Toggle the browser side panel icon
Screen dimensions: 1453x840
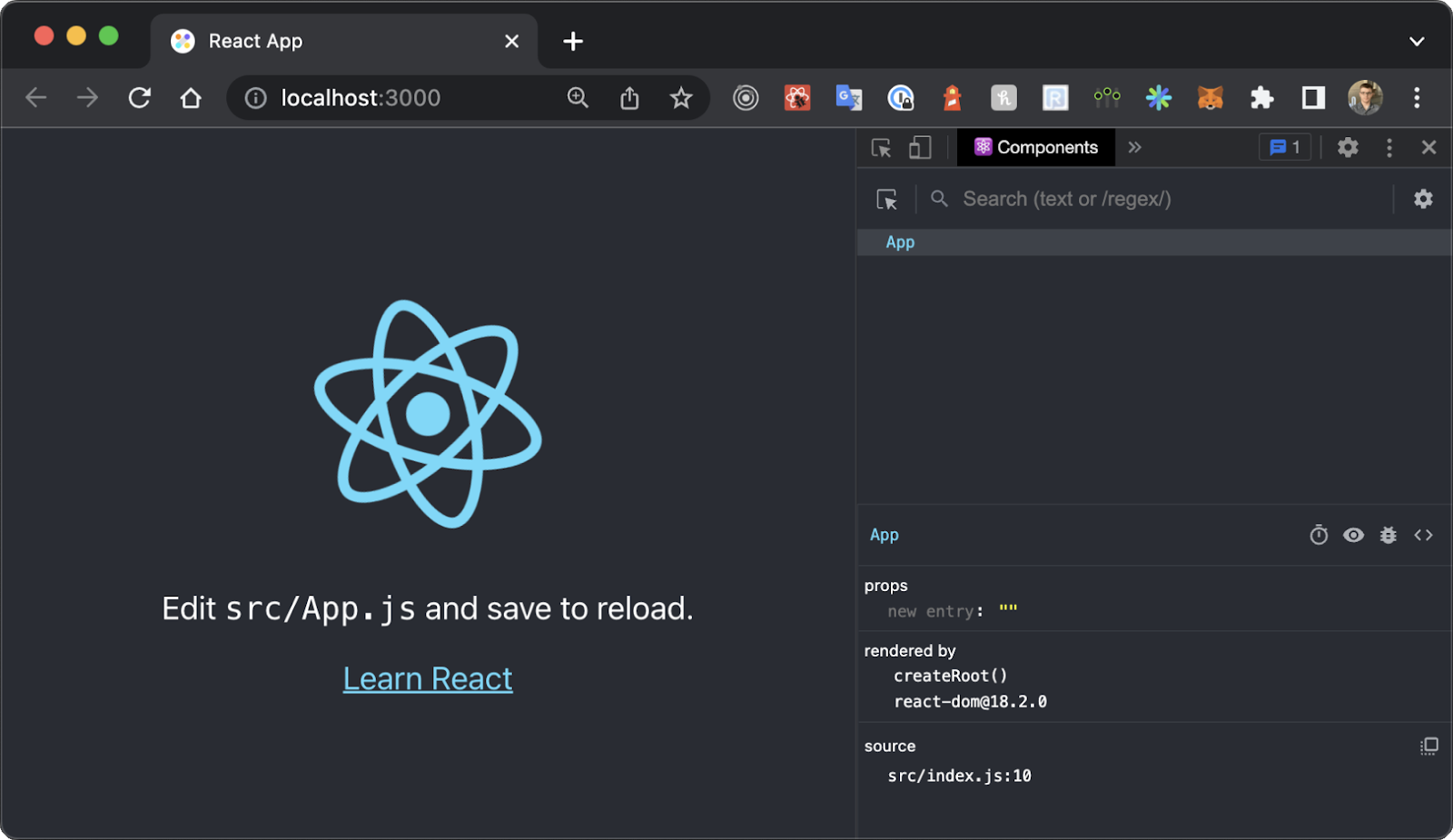click(x=1313, y=98)
